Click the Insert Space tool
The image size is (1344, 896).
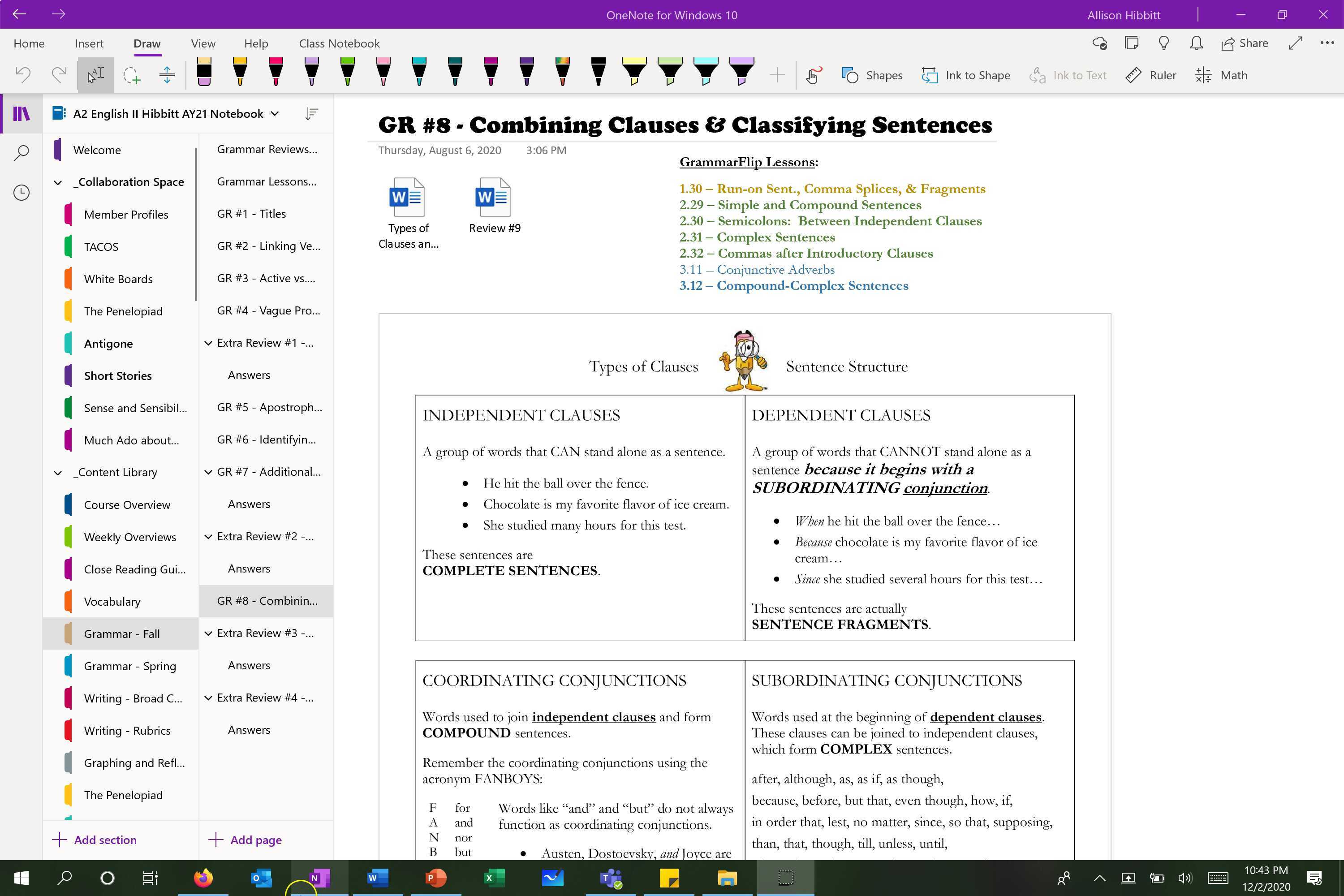[167, 75]
